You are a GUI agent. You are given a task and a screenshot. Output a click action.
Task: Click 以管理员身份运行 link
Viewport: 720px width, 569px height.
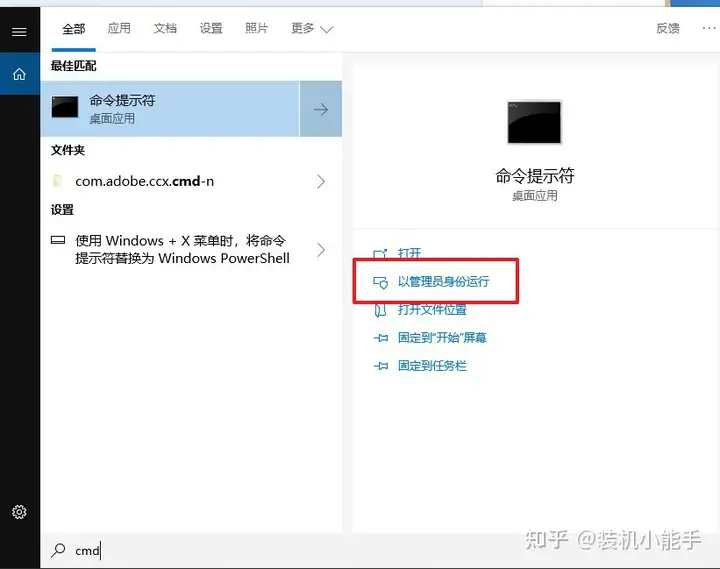[443, 282]
